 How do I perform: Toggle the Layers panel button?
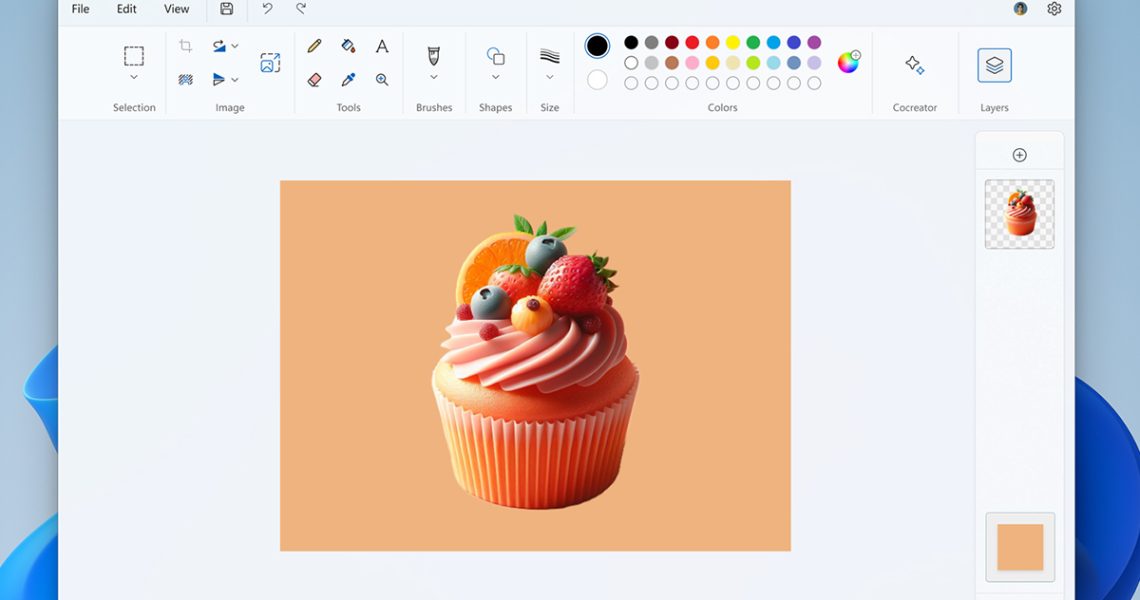coord(995,65)
